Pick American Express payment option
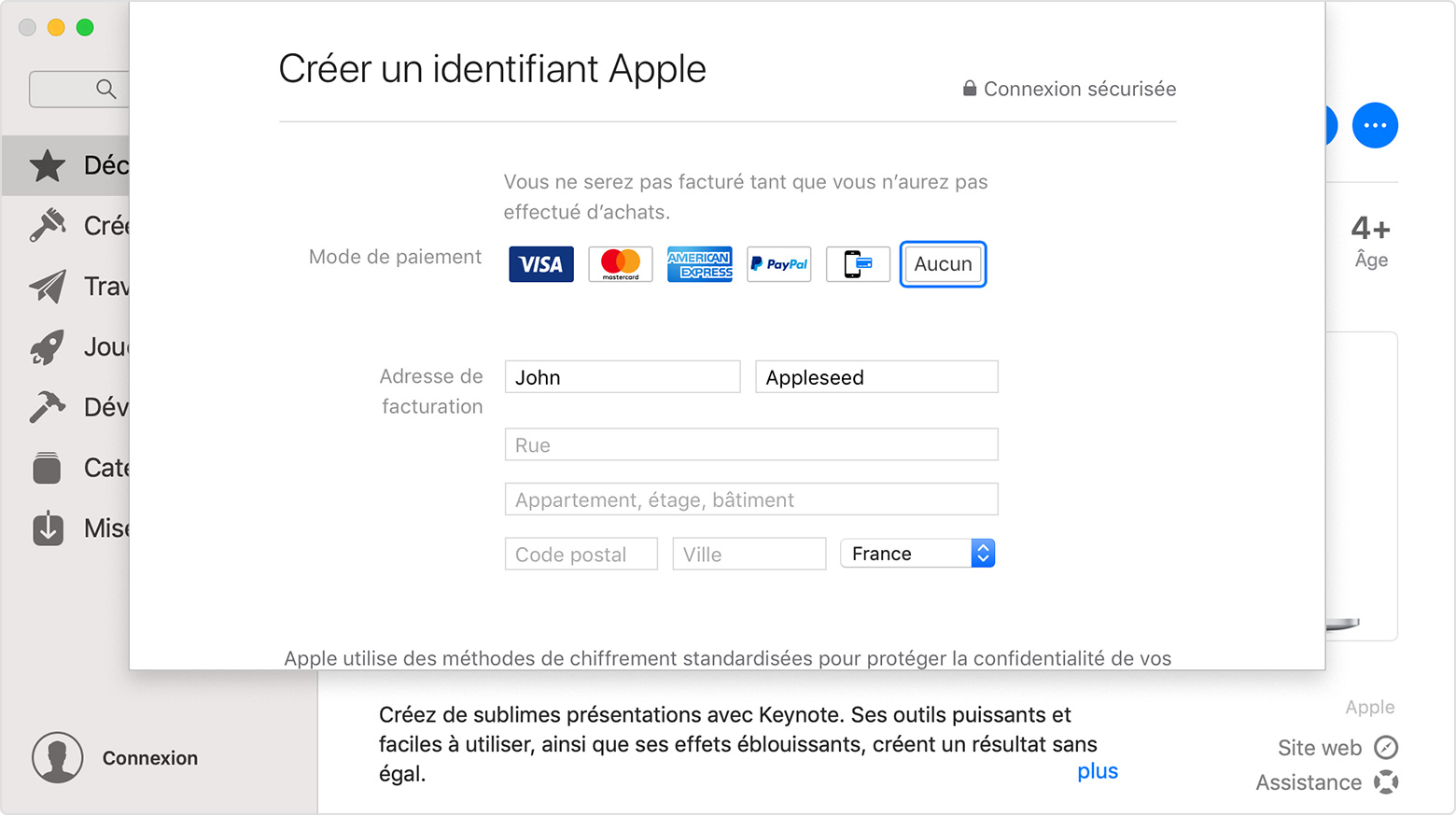This screenshot has width=1456, height=816. coord(700,264)
